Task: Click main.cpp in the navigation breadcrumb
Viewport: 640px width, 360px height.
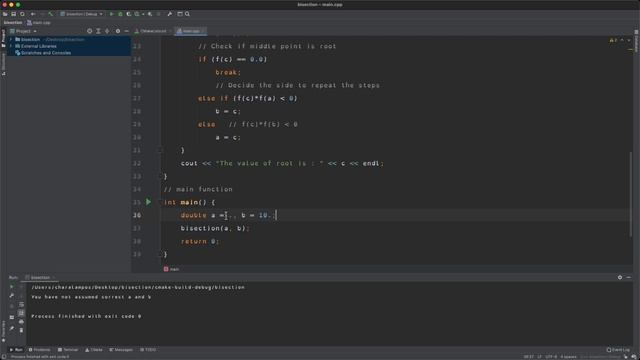Action: [x=39, y=22]
